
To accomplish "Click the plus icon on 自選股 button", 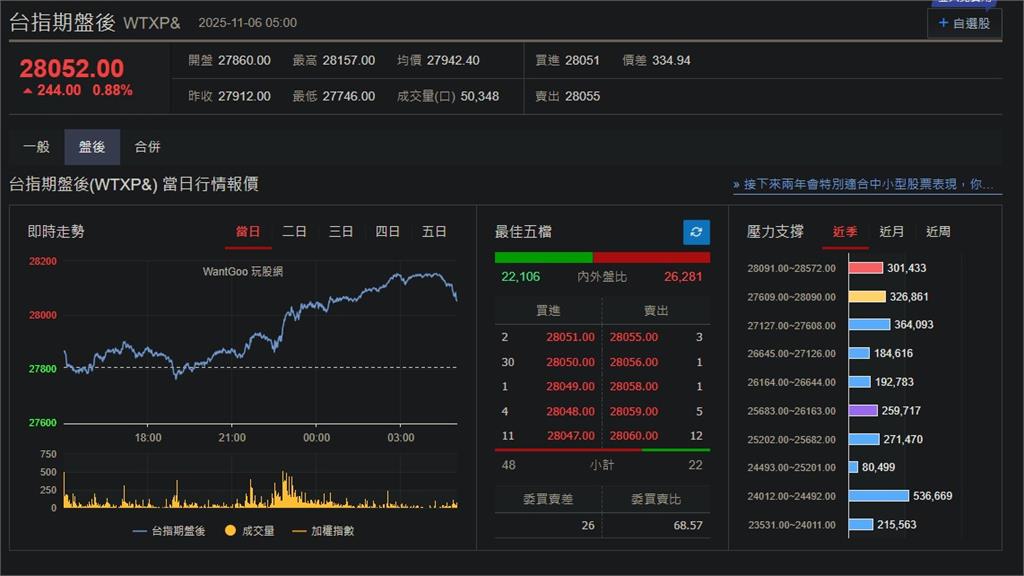I will coord(945,24).
